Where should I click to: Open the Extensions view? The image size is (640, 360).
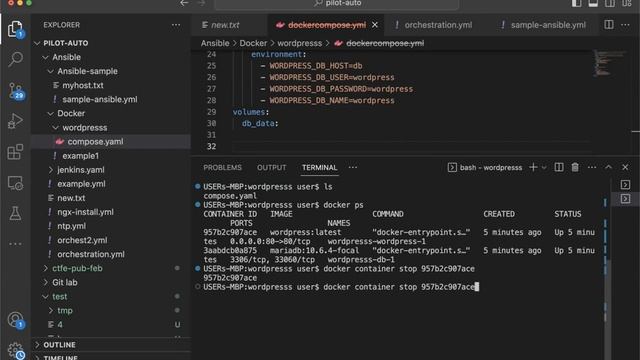tap(15, 152)
